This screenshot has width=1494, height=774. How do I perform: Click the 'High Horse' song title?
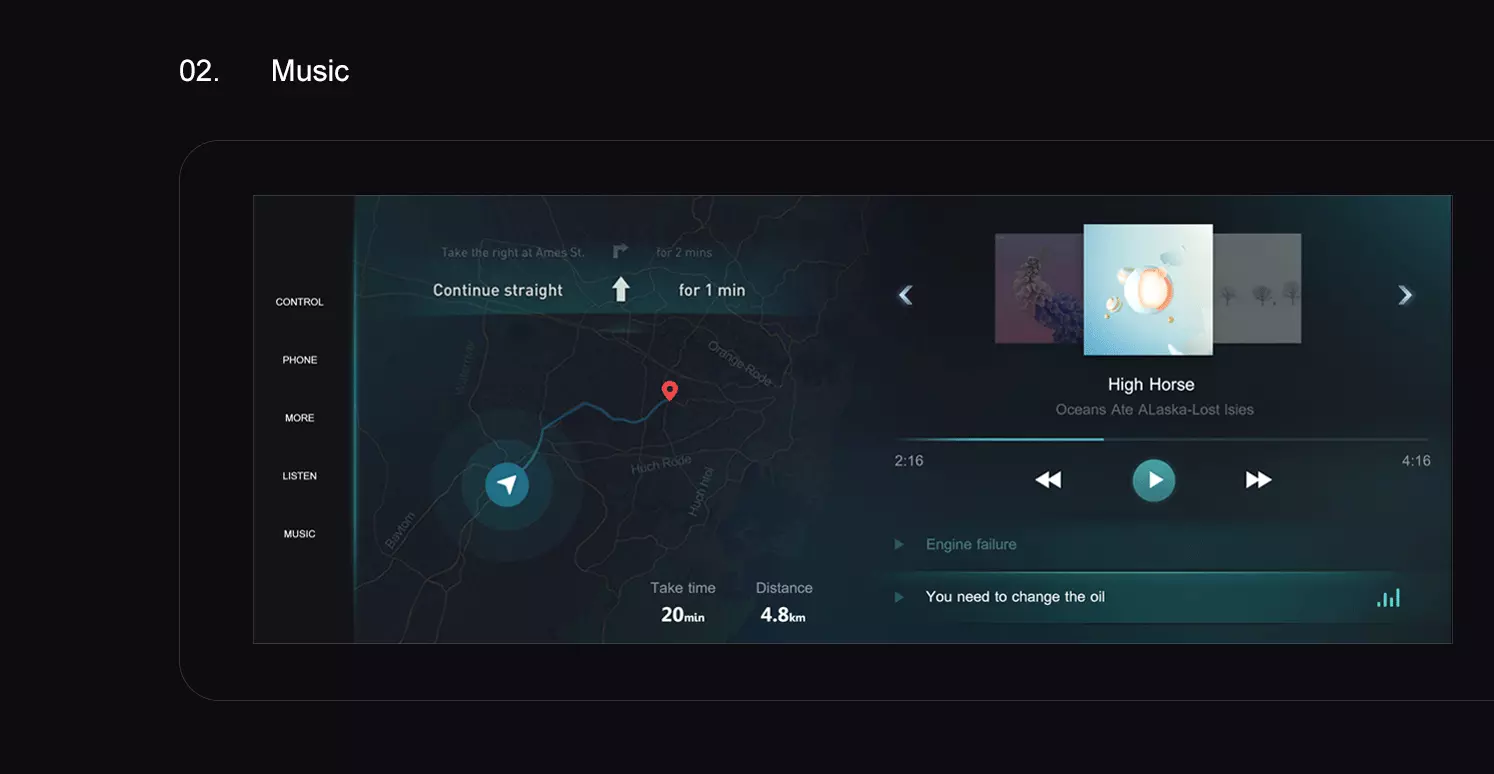pyautogui.click(x=1151, y=384)
